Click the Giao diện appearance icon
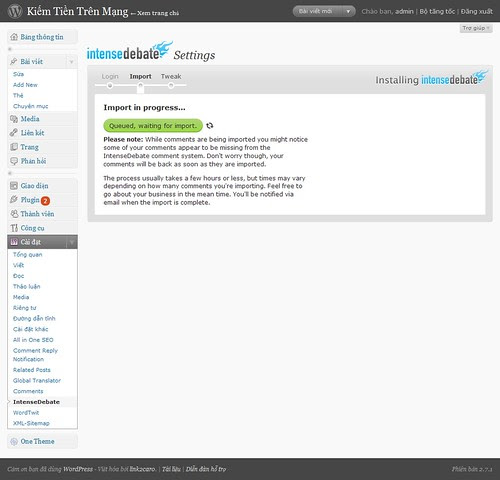The height and width of the screenshot is (480, 500). 14,186
